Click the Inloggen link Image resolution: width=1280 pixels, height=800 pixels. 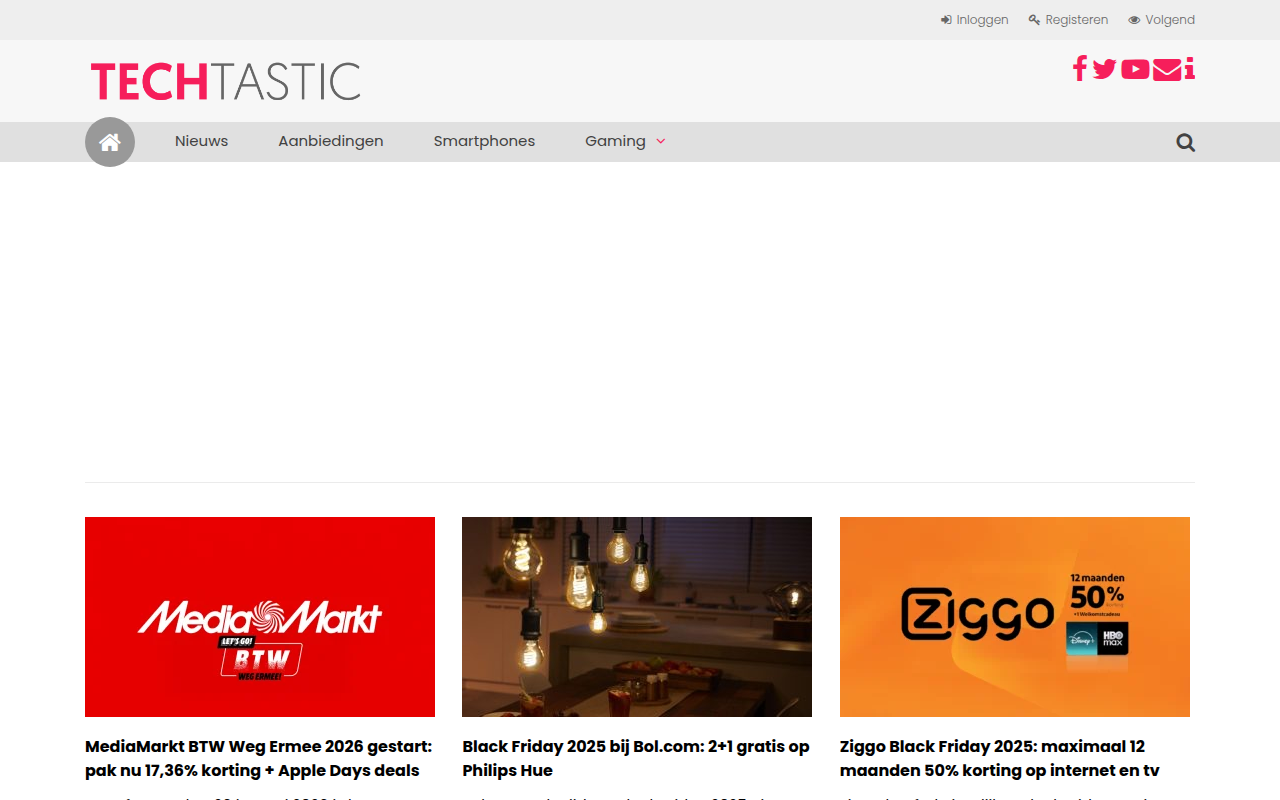click(975, 20)
